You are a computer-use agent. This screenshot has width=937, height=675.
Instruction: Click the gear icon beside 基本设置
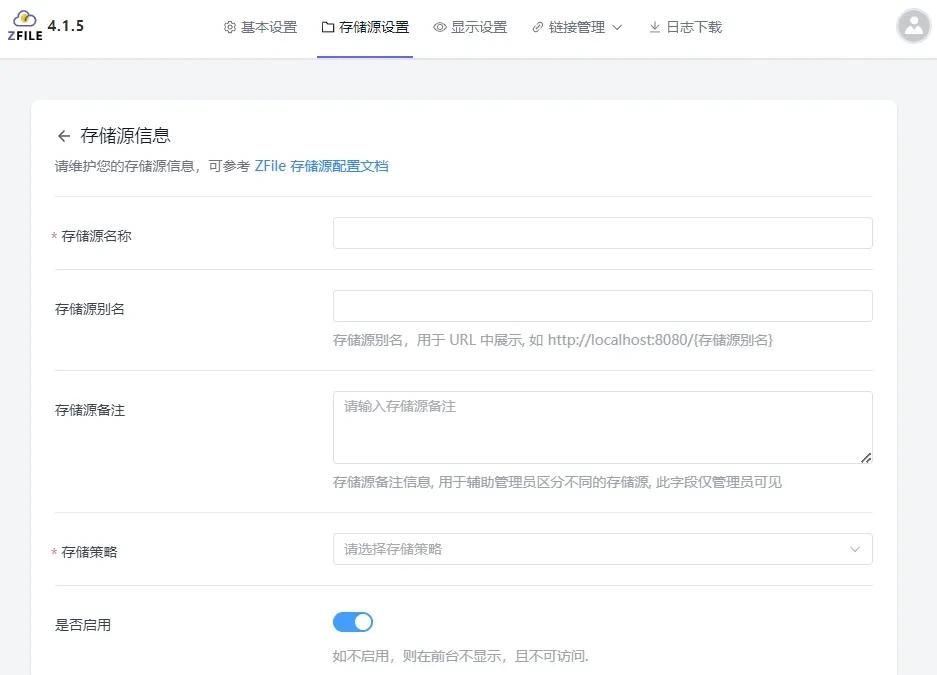pyautogui.click(x=228, y=27)
